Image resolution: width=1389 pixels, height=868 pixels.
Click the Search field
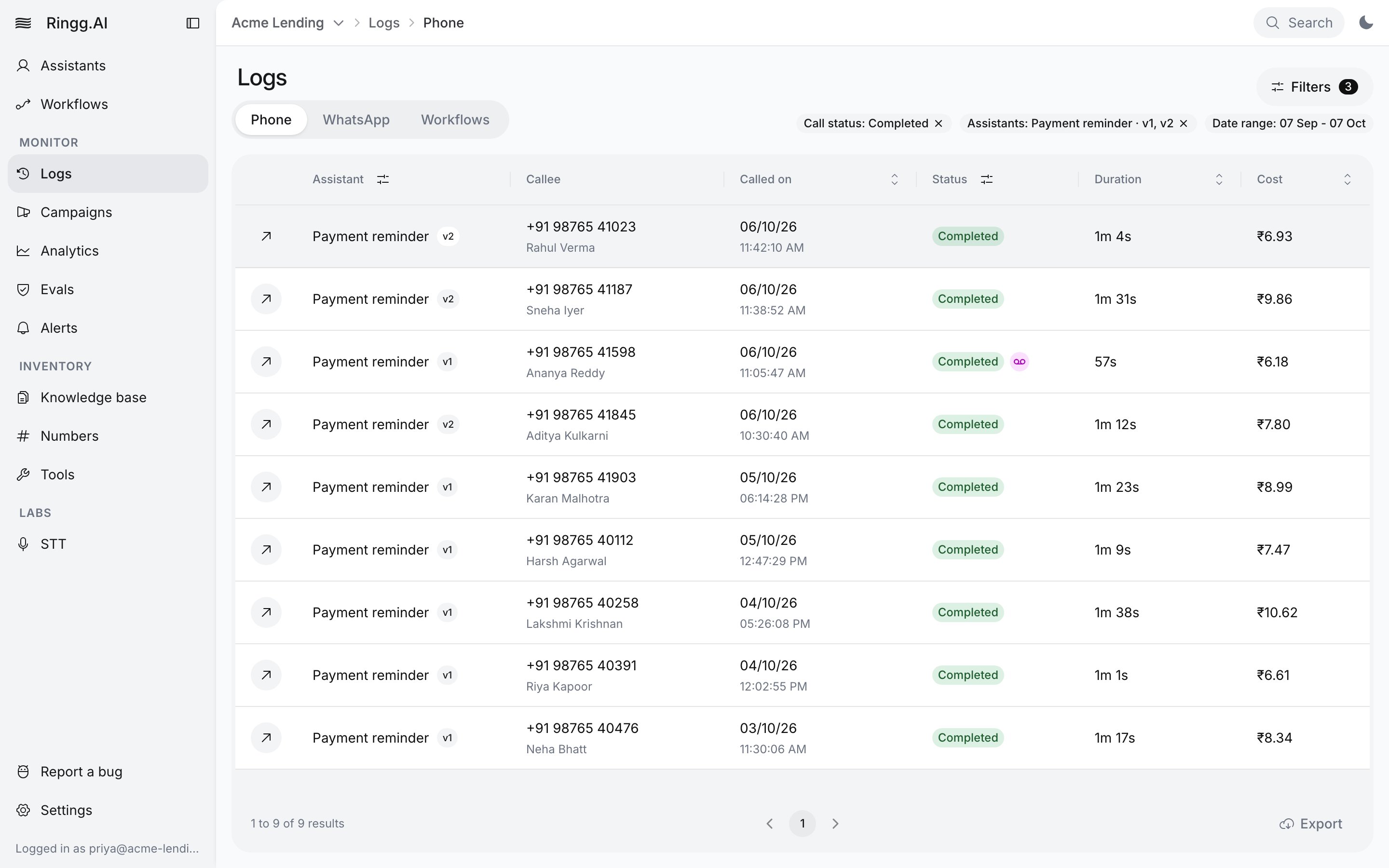coord(1298,22)
